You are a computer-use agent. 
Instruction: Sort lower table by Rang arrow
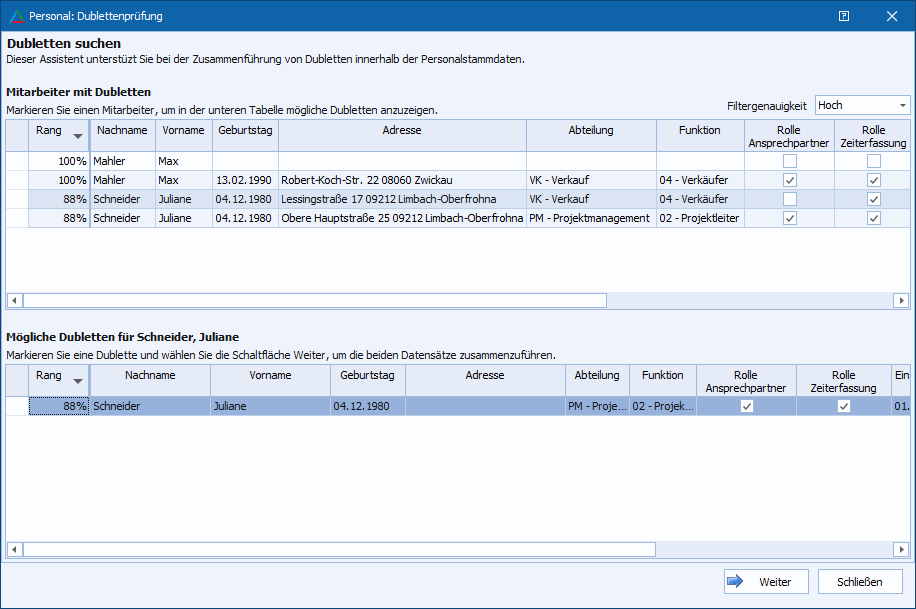[78, 381]
